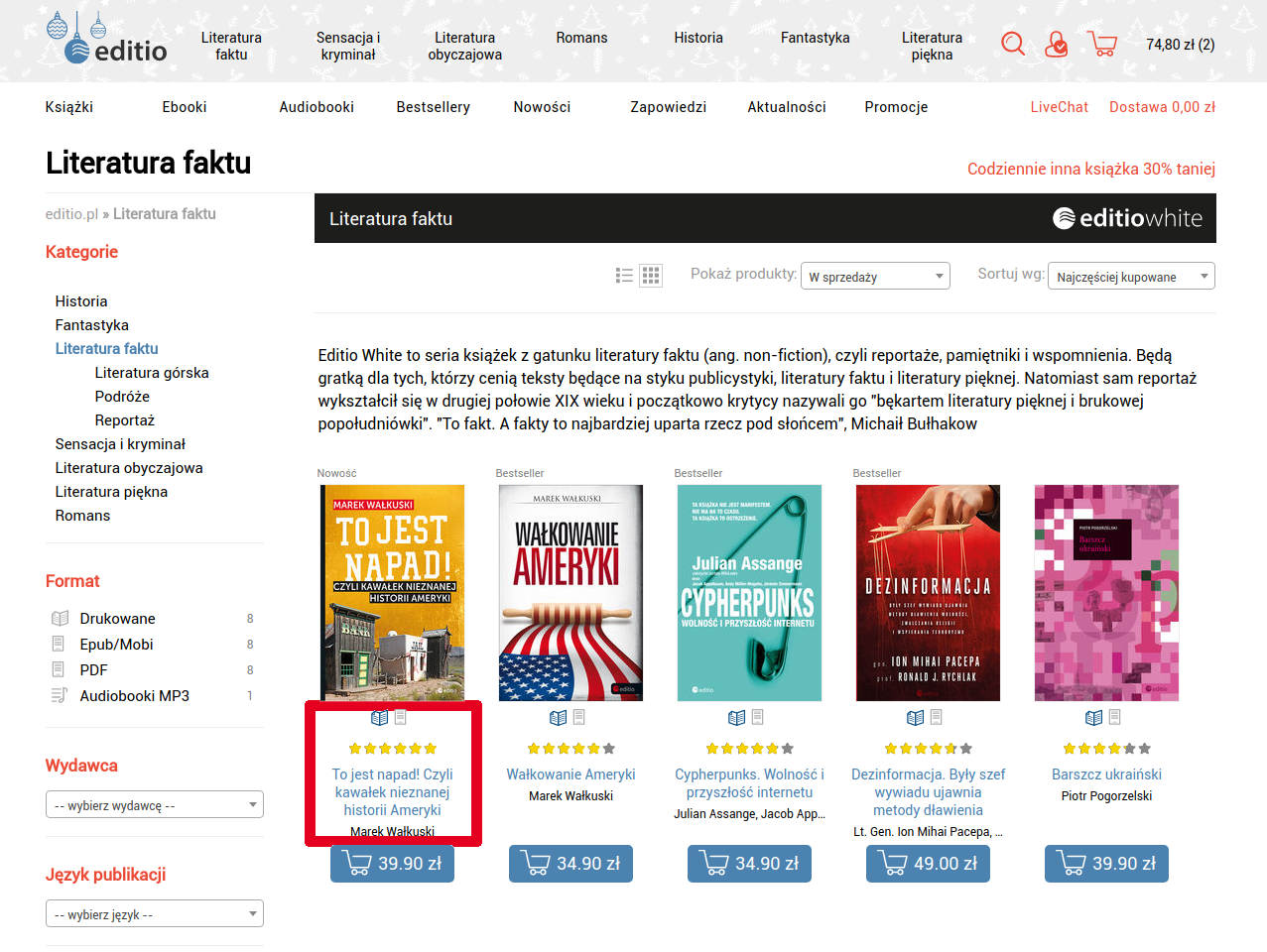Click the editiowhite banner logo

1127,218
